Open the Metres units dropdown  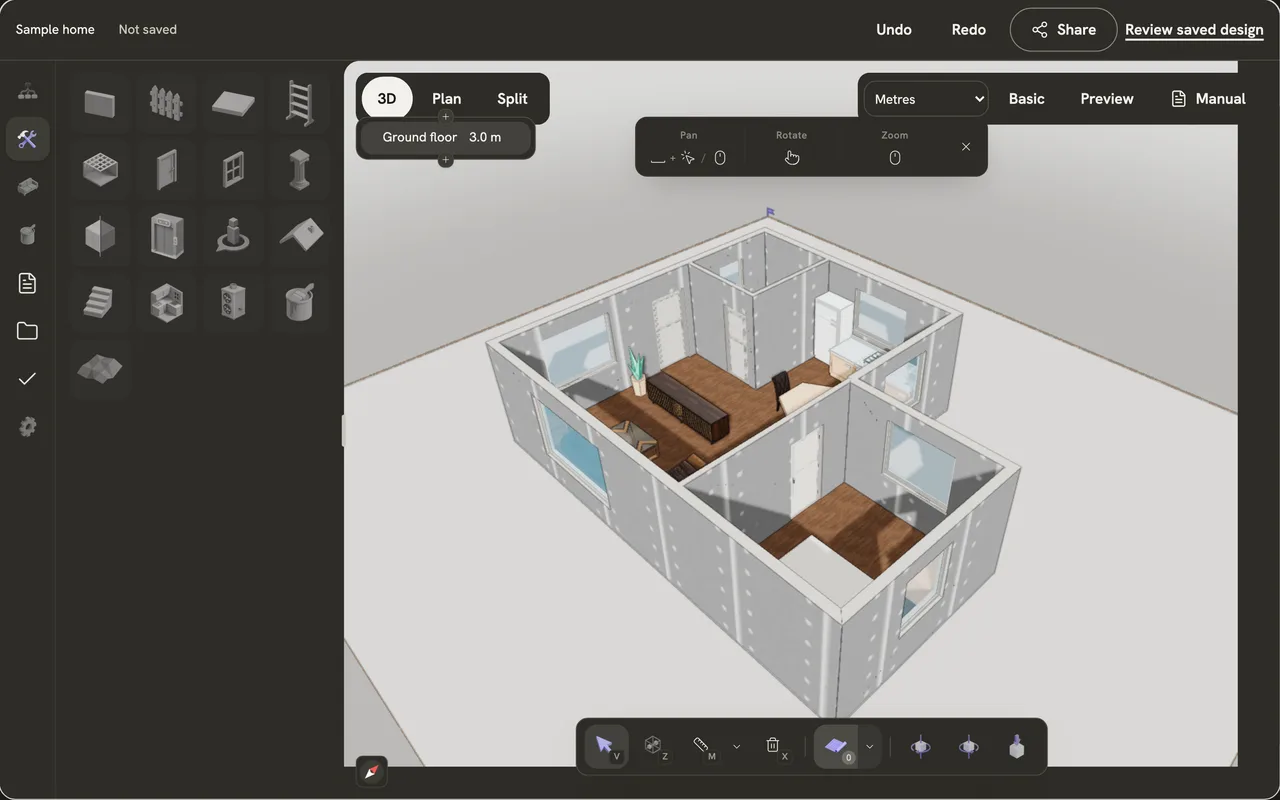tap(927, 99)
